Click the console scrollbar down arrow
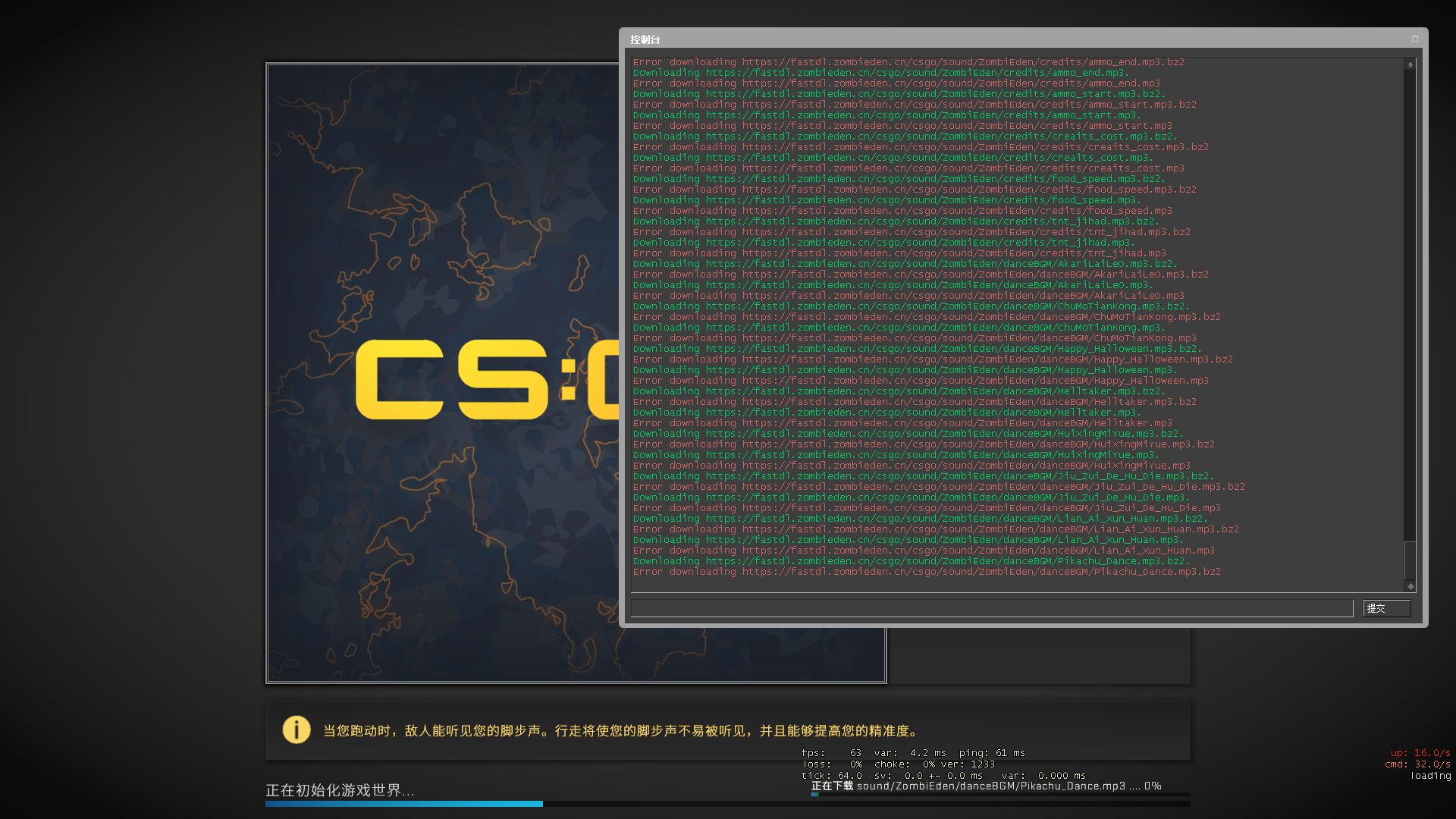 point(1410,586)
